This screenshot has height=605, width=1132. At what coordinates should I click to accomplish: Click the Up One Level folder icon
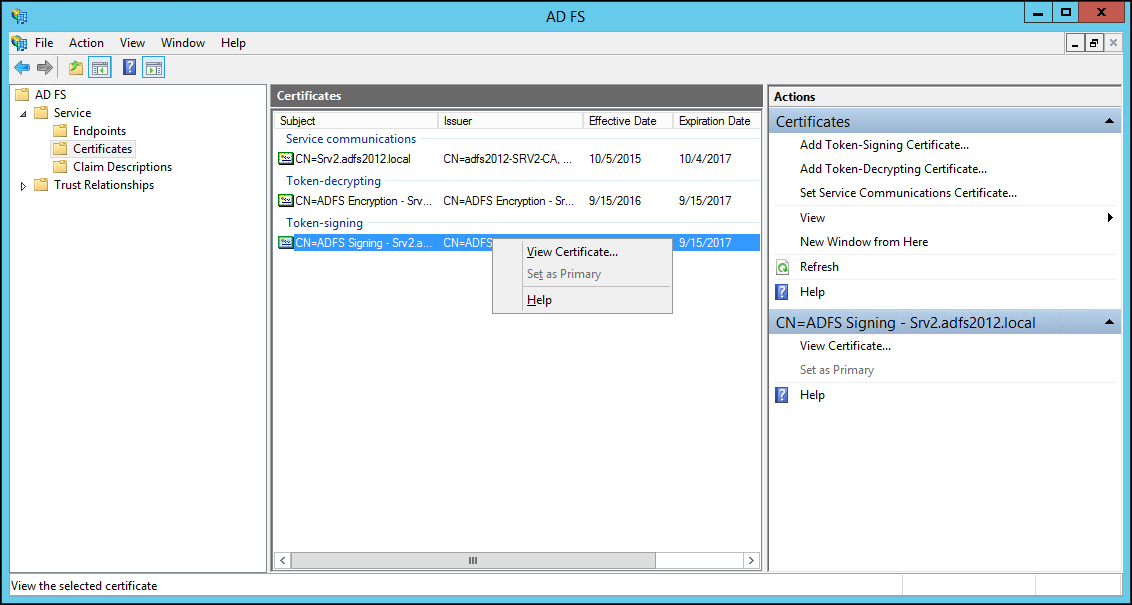pos(76,68)
